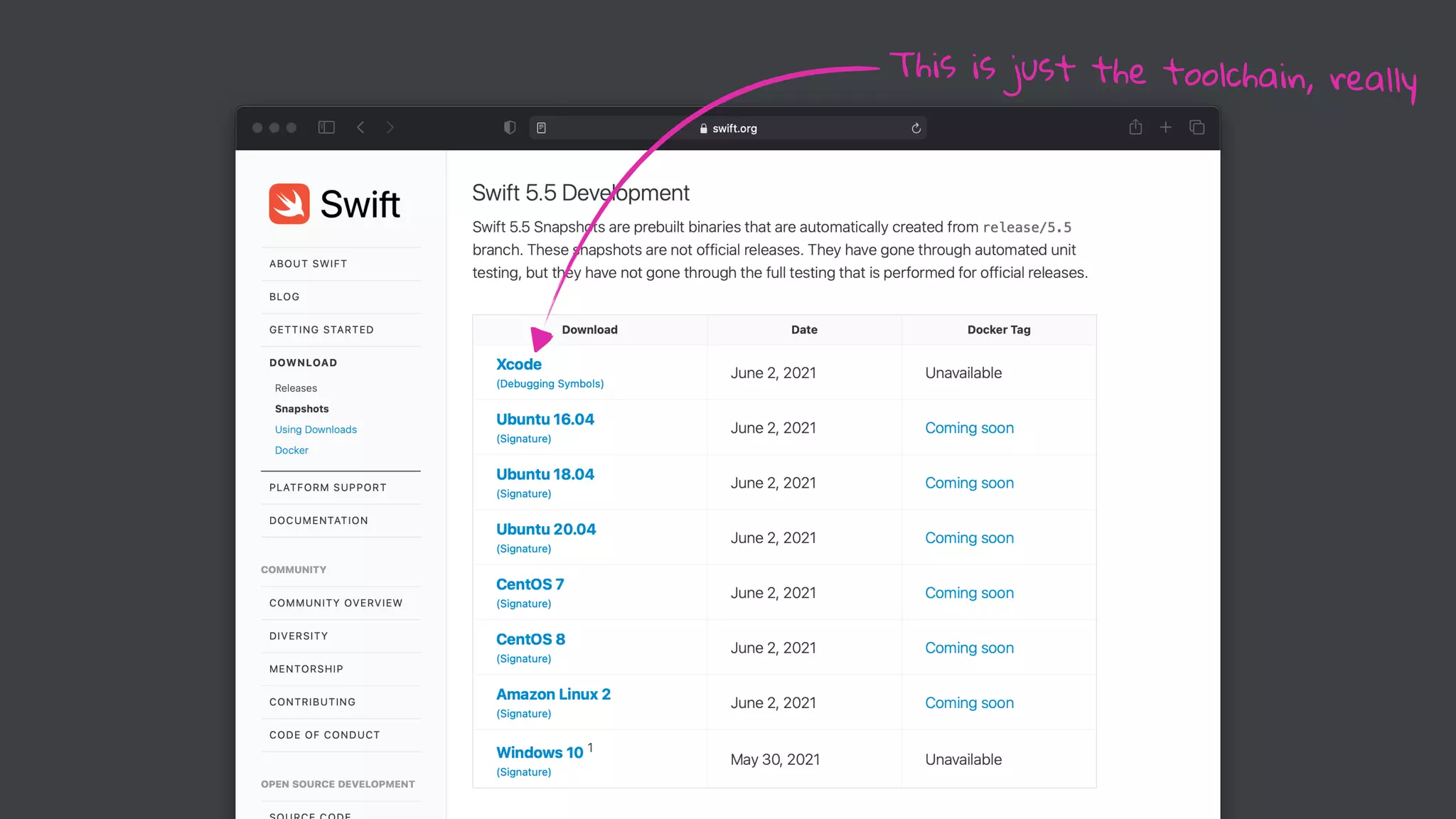
Task: Open Ubuntu 16.04 Signature link
Action: coord(523,439)
